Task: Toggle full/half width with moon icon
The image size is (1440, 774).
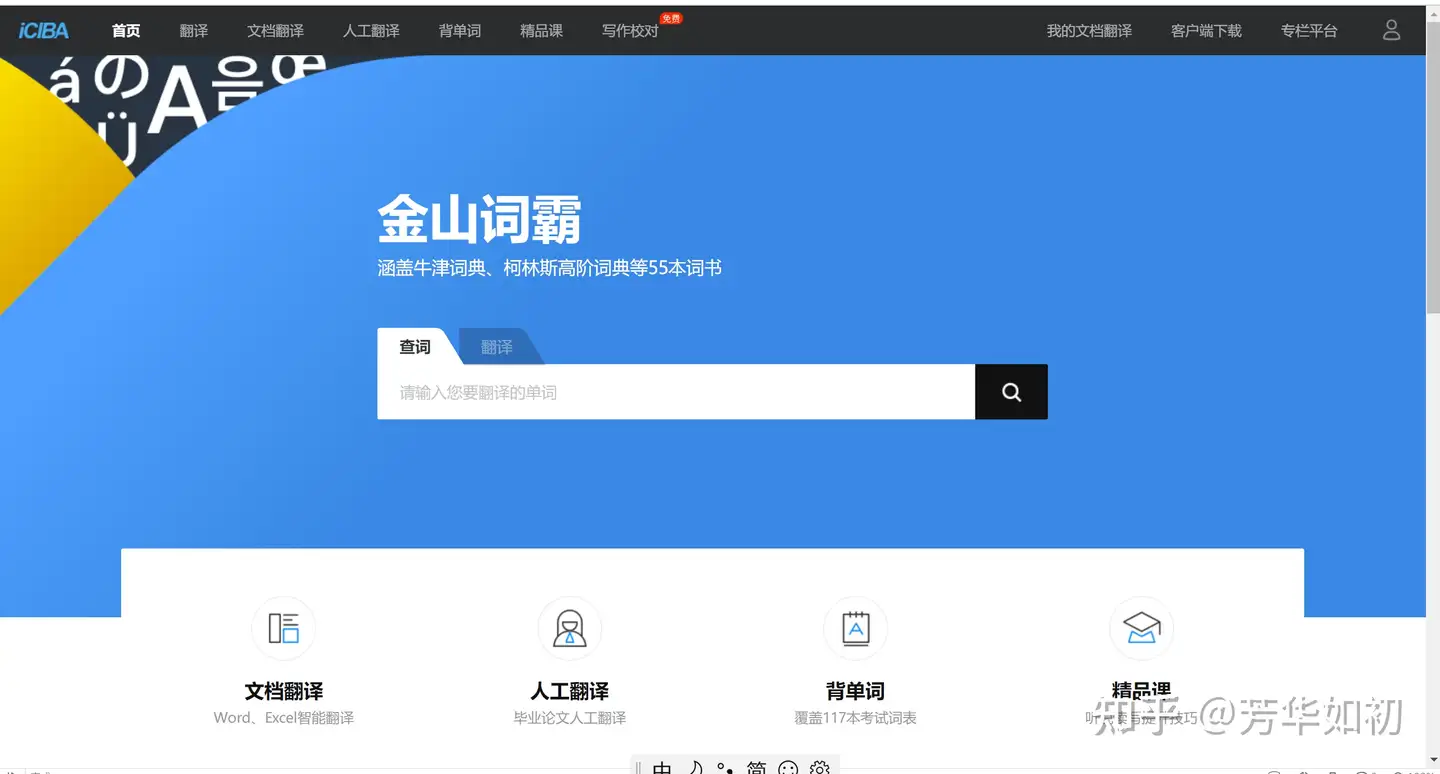Action: point(696,768)
